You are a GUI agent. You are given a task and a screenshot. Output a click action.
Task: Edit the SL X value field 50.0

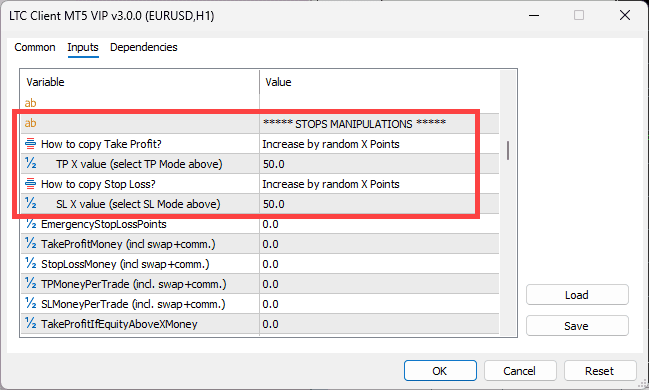tap(379, 204)
